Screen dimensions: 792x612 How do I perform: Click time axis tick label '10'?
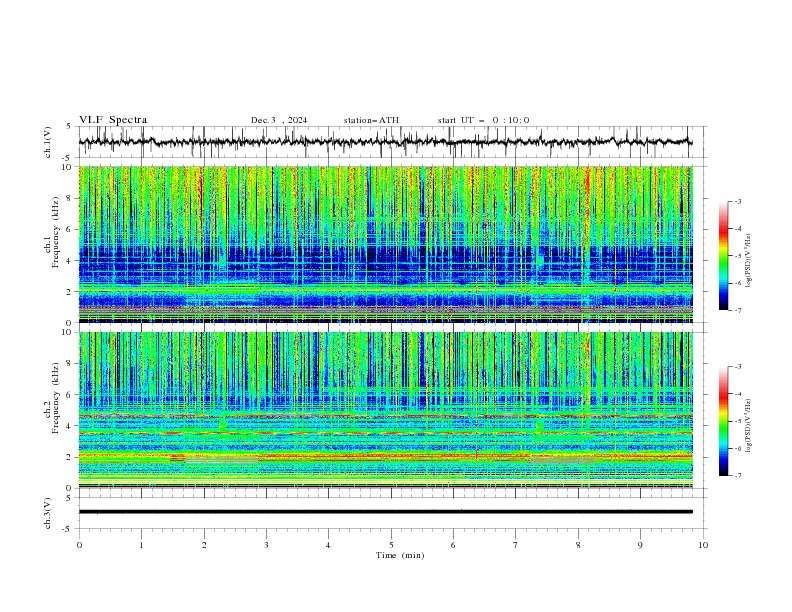click(703, 545)
